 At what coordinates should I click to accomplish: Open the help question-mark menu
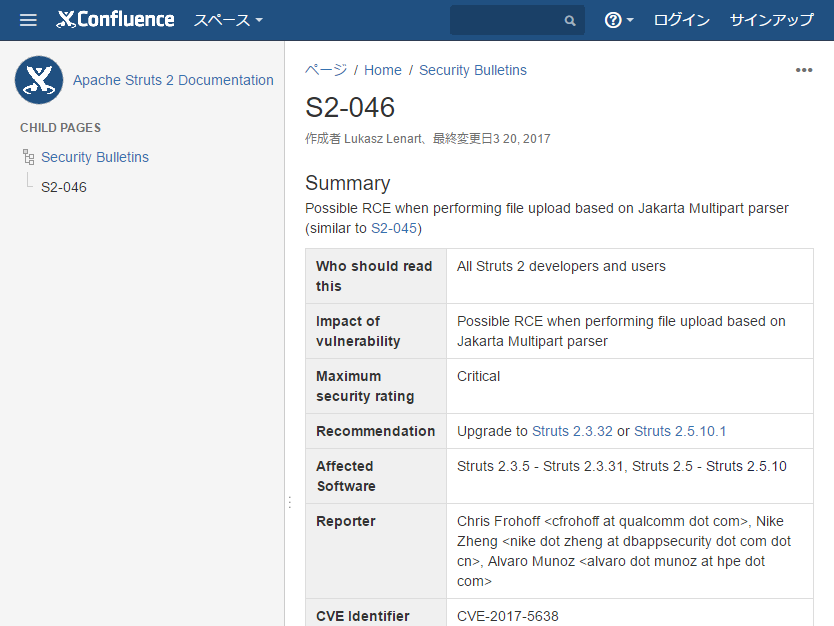point(619,20)
